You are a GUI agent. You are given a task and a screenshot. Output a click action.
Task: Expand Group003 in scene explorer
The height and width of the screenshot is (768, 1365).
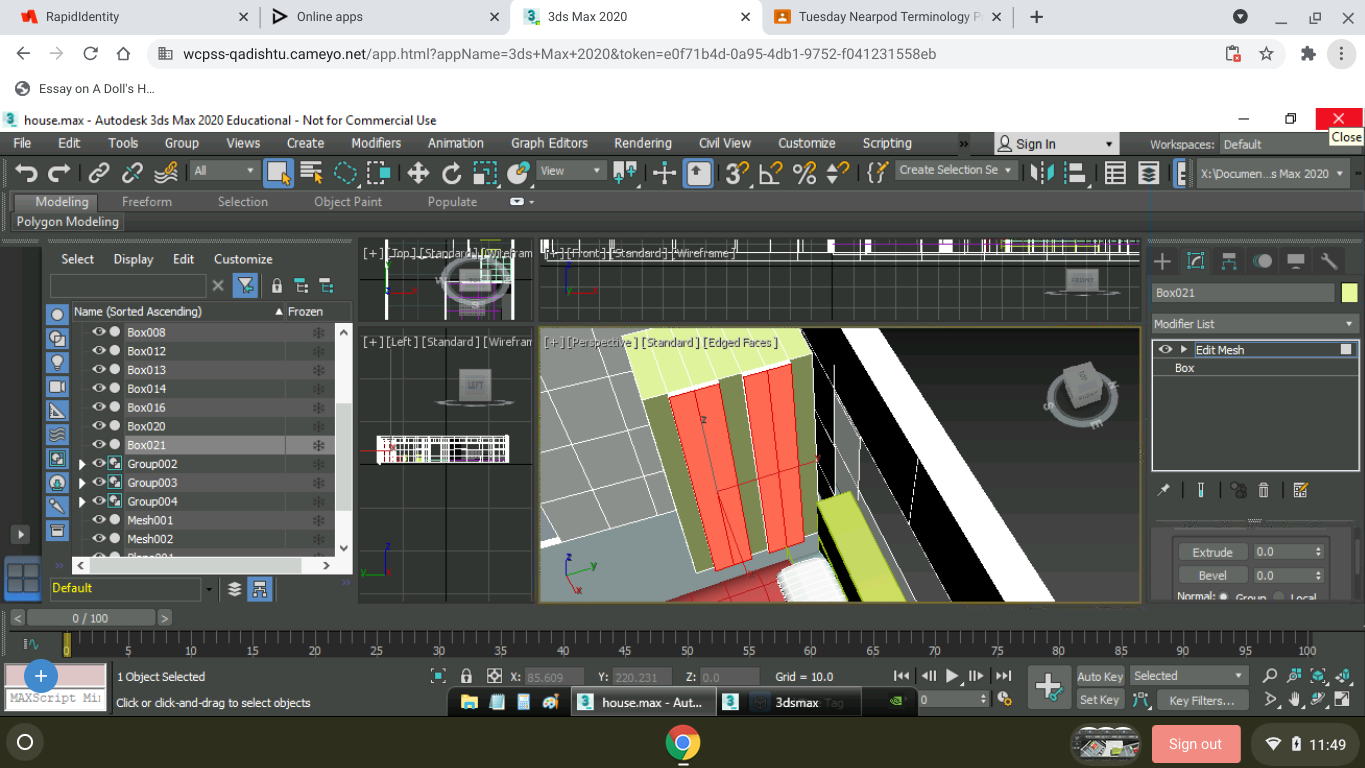(82, 483)
